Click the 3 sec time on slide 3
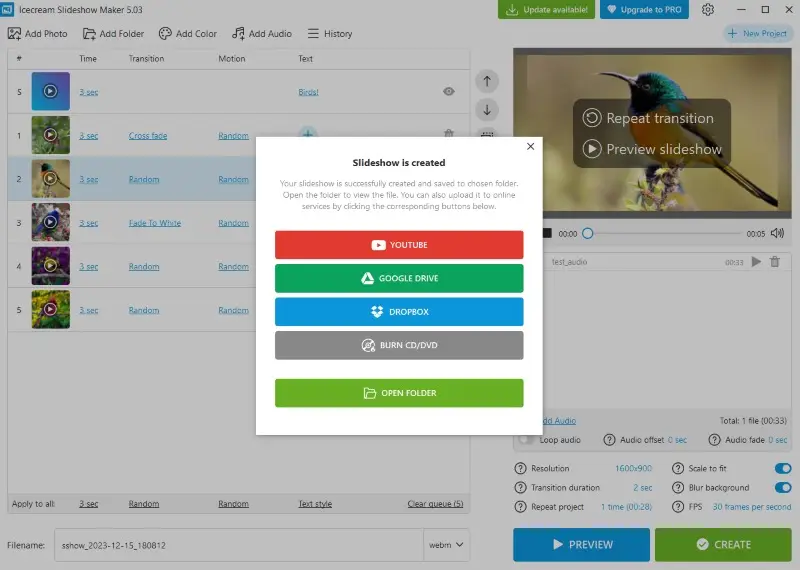 pos(89,223)
